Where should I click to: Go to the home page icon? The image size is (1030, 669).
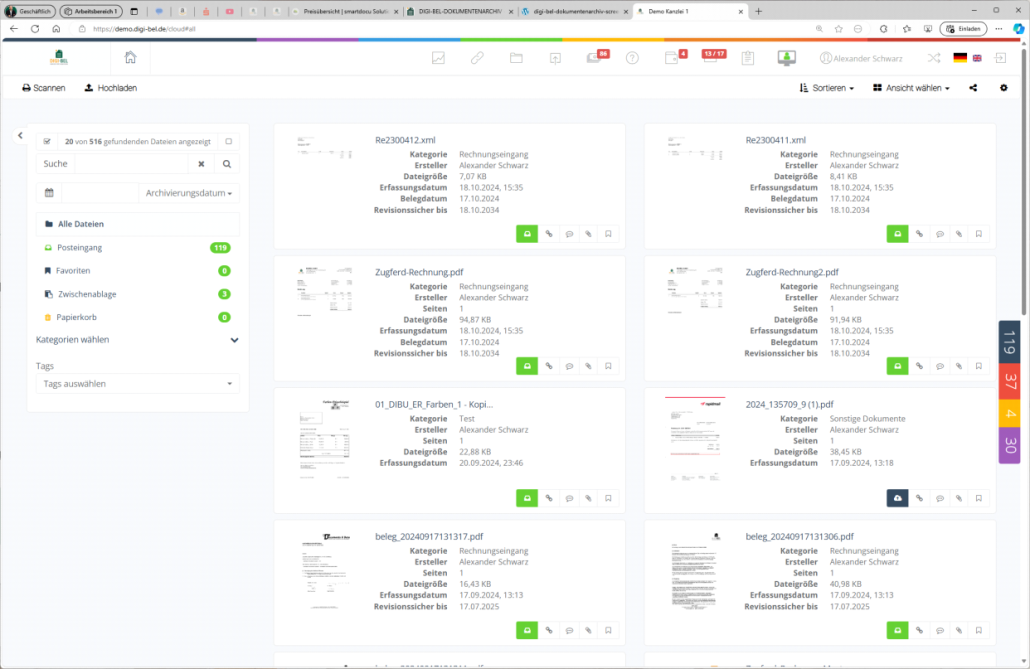(130, 58)
